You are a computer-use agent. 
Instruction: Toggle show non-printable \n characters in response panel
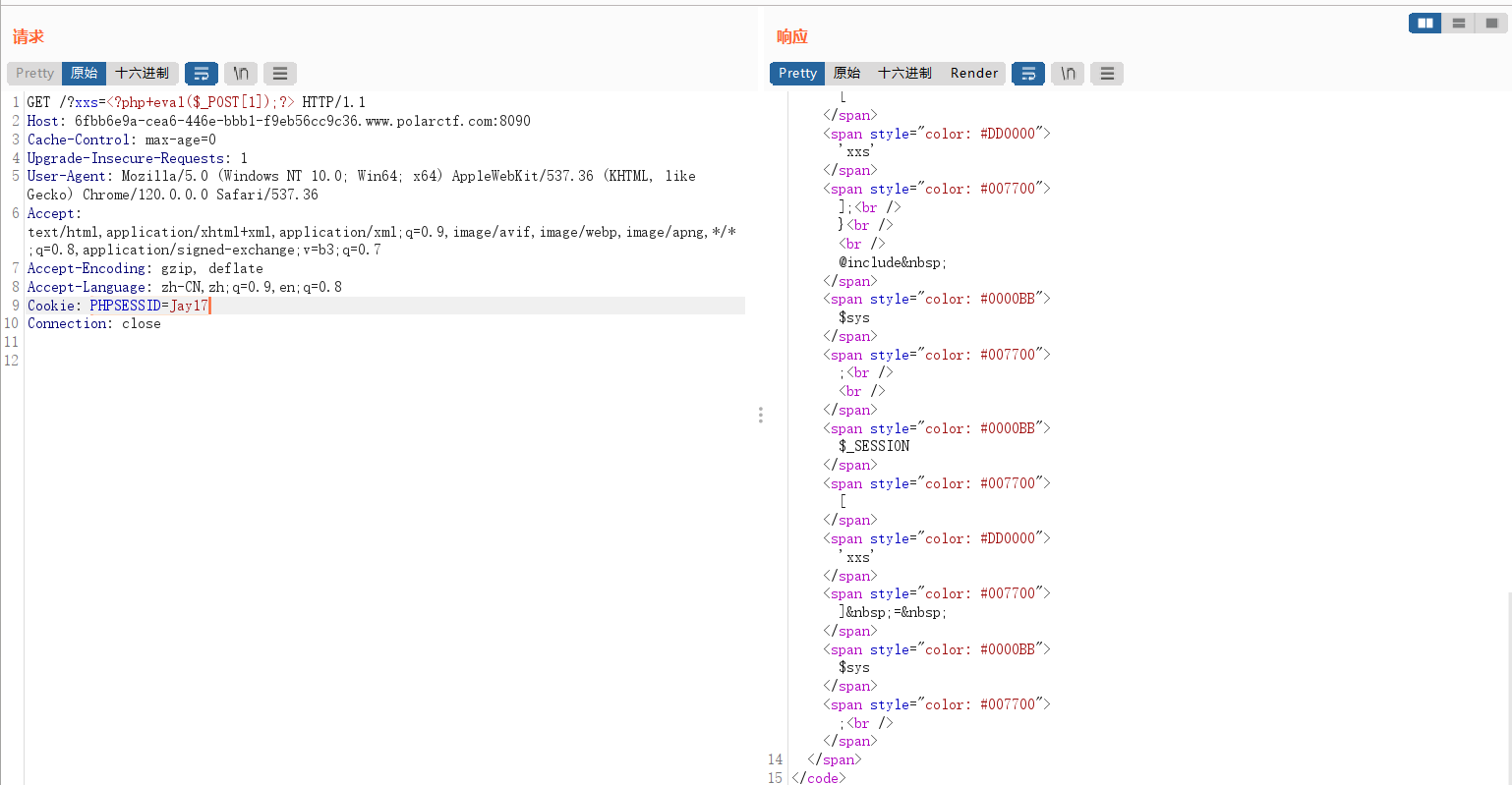(x=1068, y=74)
